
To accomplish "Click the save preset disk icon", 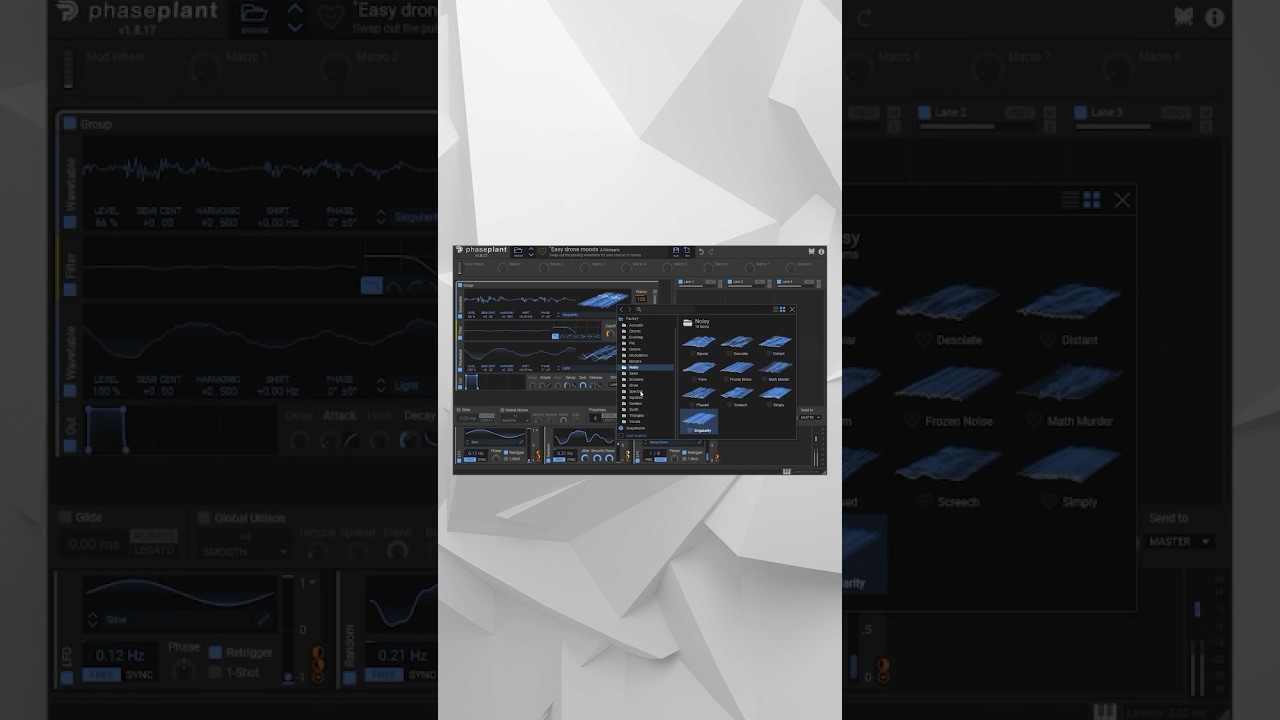I will (676, 250).
